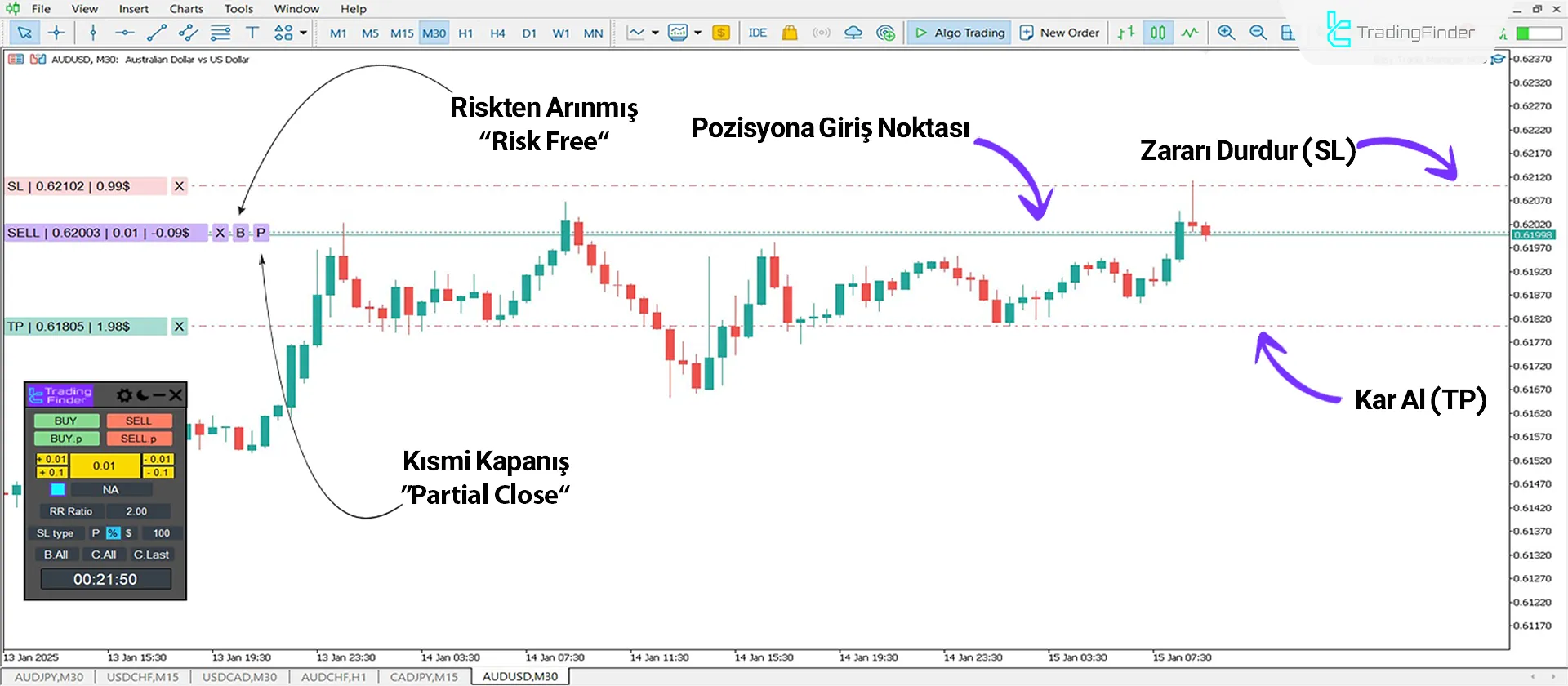This screenshot has height=686, width=1568.
Task: Switch to candlestick chart view
Action: click(x=1158, y=33)
